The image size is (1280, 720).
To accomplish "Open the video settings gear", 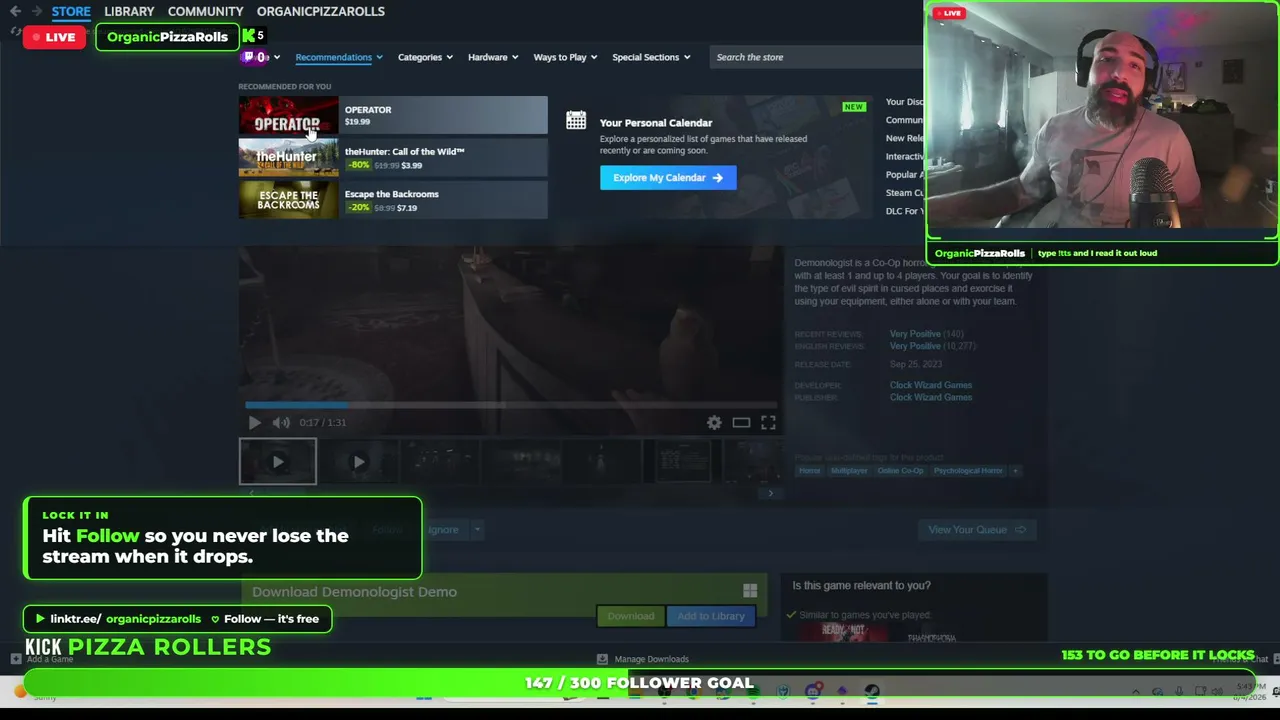I will (x=714, y=422).
